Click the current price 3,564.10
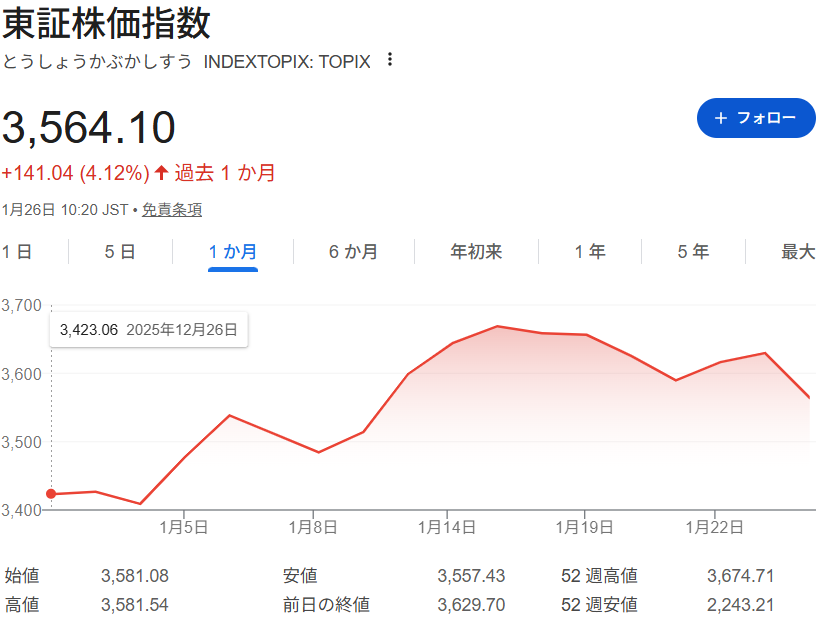 pos(89,128)
